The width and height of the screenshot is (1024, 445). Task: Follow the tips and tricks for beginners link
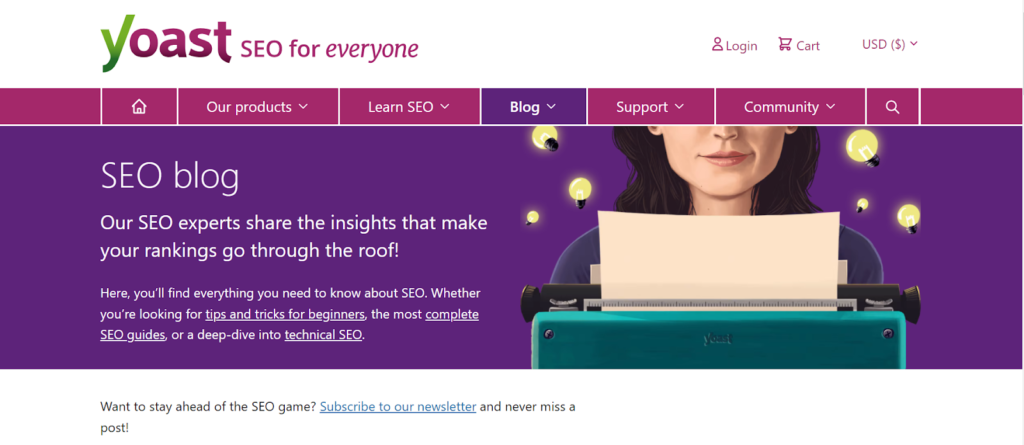click(x=286, y=314)
